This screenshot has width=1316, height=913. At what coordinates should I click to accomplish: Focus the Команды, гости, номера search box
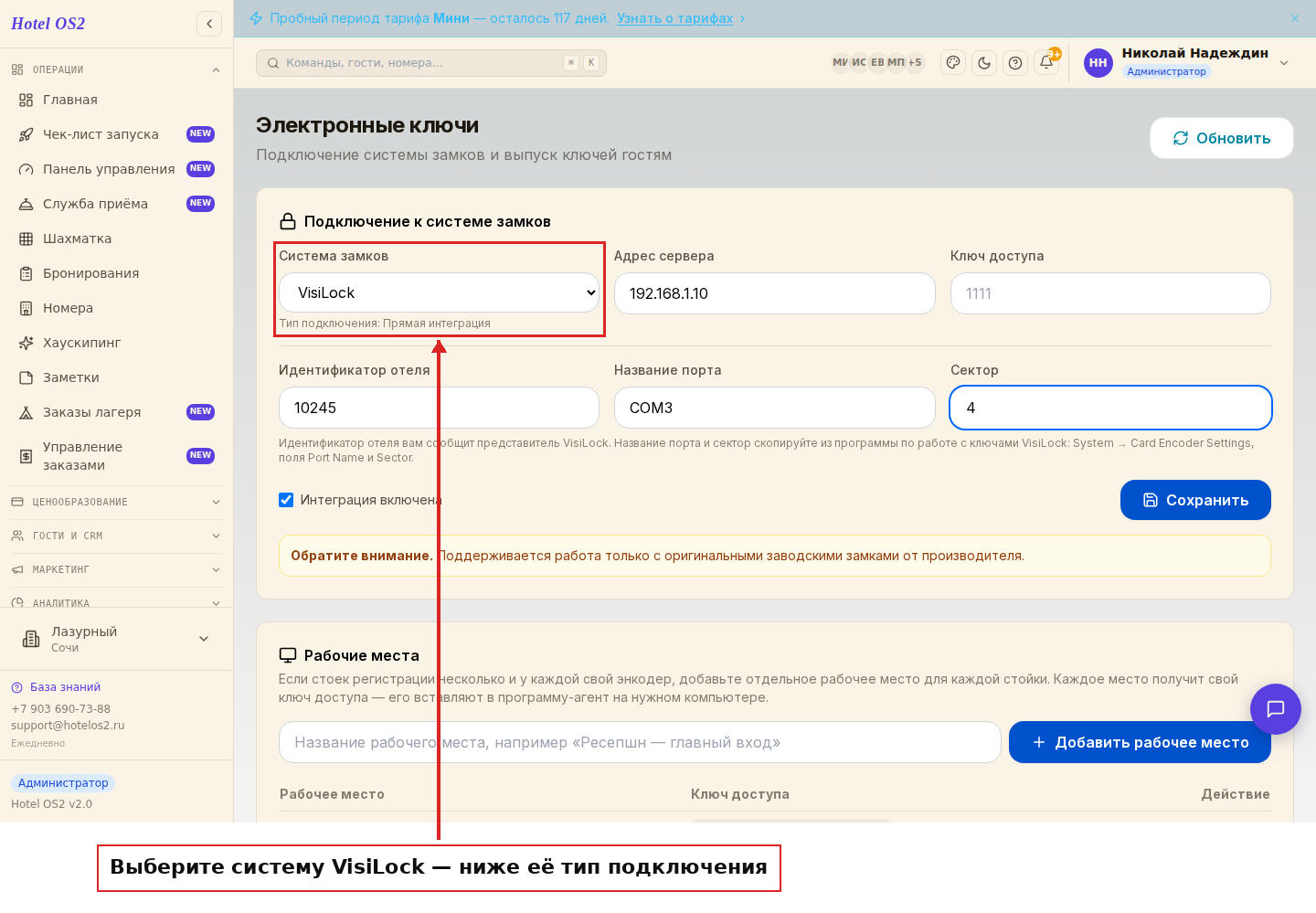pyautogui.click(x=431, y=63)
